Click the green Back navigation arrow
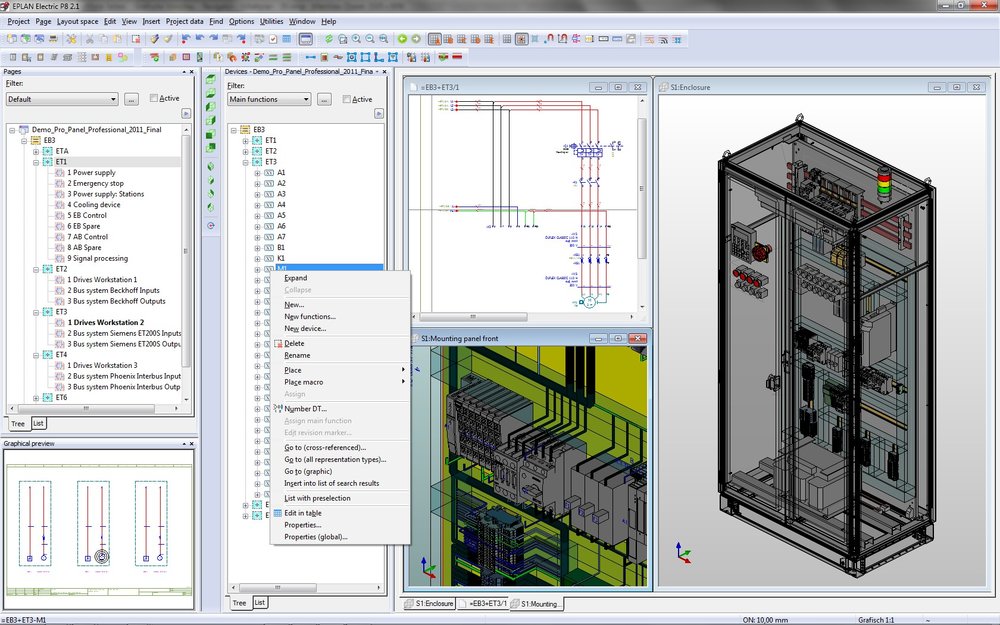The width and height of the screenshot is (1000, 625). tap(402, 39)
